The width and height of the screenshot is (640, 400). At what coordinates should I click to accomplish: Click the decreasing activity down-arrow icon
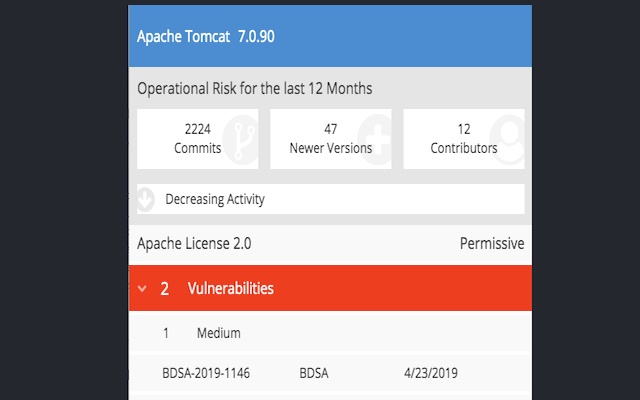[x=145, y=199]
